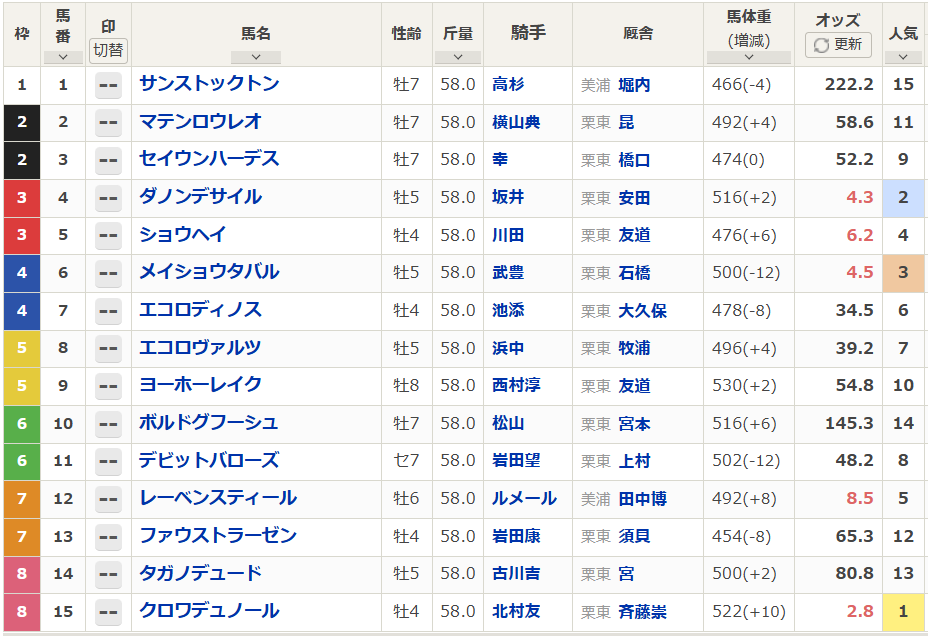The width and height of the screenshot is (928, 636).
Task: Open mark selector for ボルドグフーシュ
Action: pos(108,424)
